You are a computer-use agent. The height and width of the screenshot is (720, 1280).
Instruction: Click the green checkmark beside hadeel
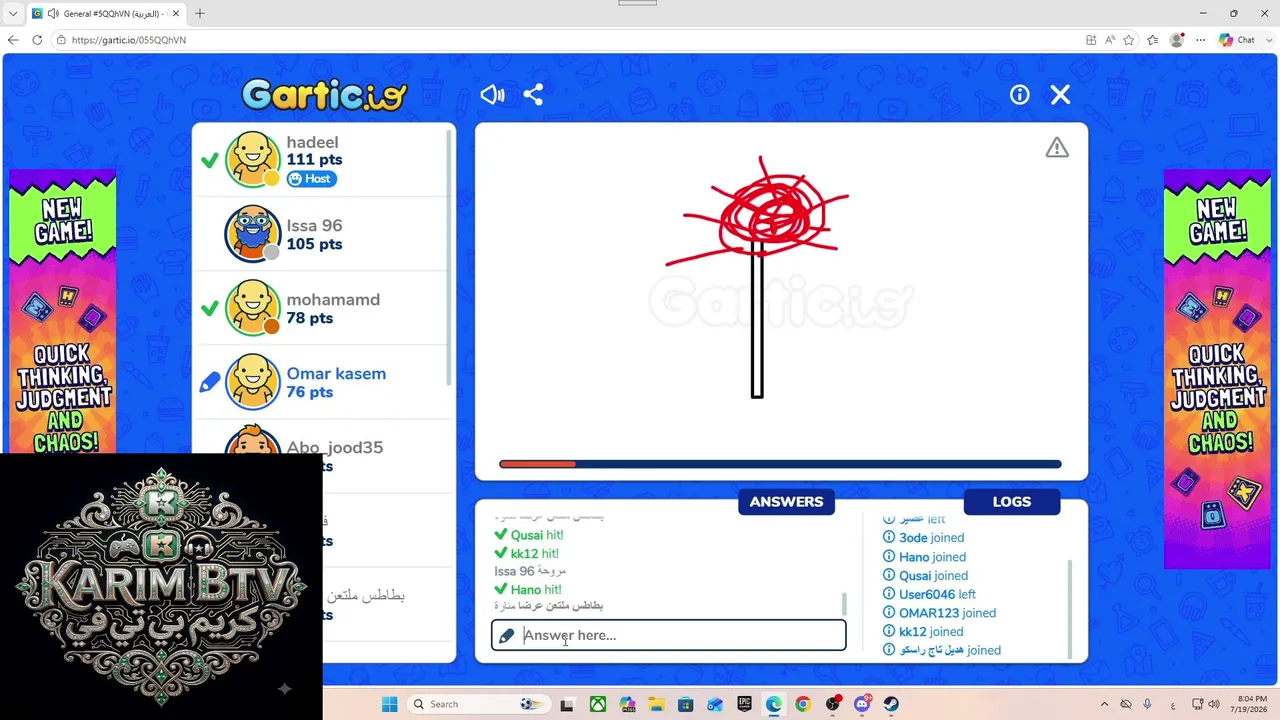(209, 160)
